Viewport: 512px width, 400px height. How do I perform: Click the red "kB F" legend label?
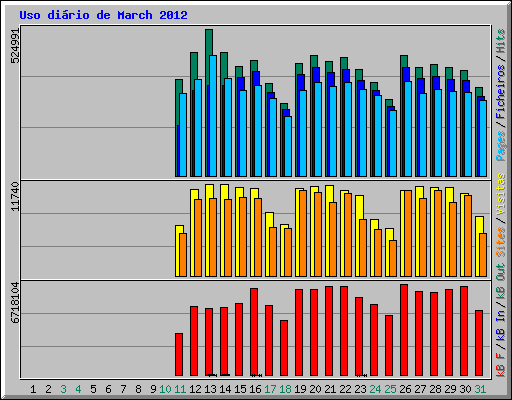(501, 364)
